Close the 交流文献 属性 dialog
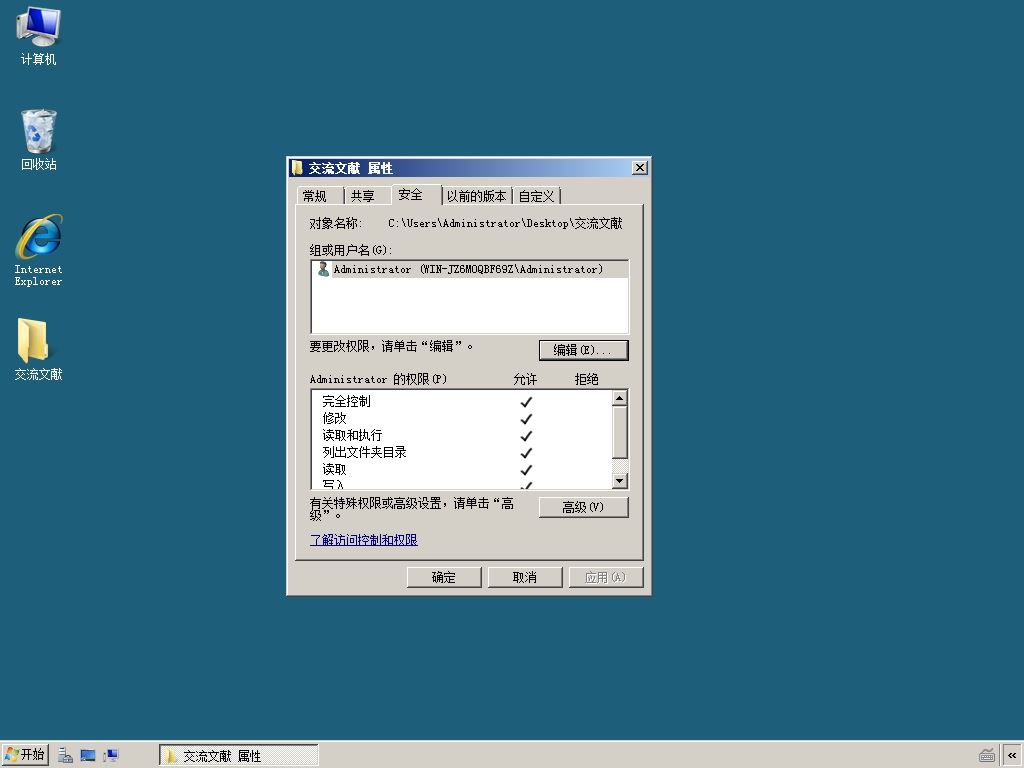The height and width of the screenshot is (768, 1024). point(640,168)
